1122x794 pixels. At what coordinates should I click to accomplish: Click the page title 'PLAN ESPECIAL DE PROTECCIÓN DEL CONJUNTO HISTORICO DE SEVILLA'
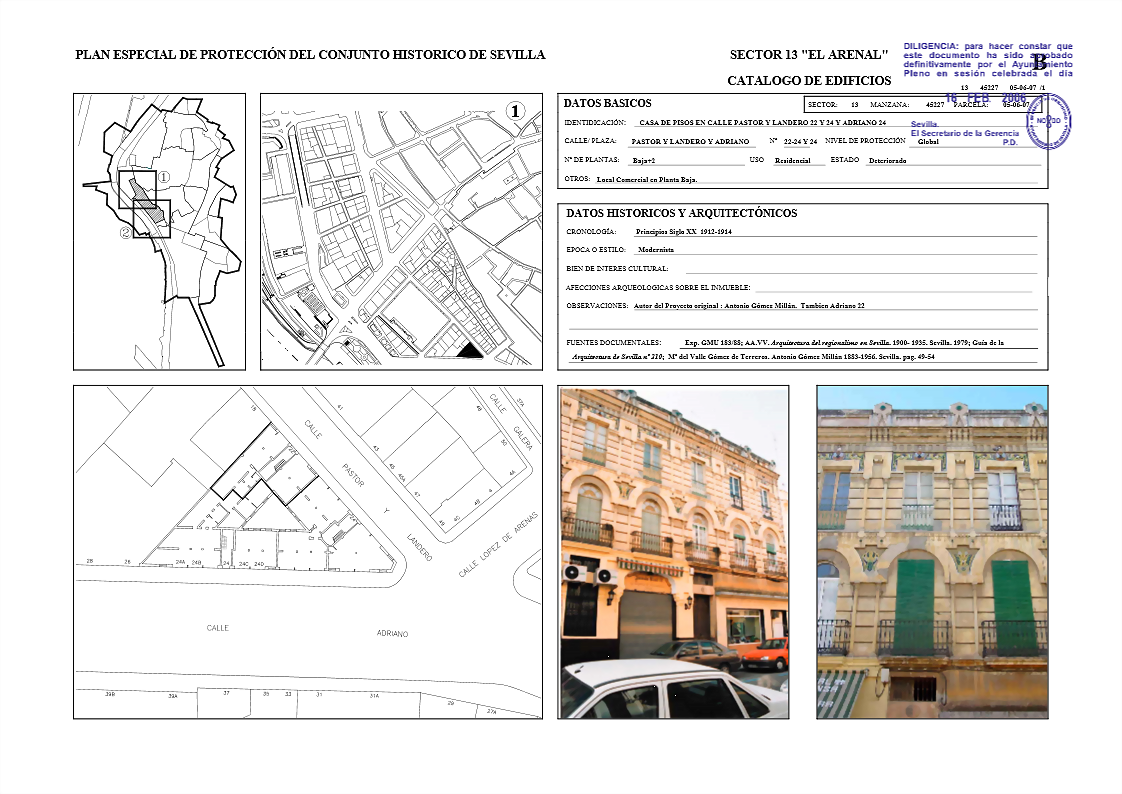click(x=310, y=55)
